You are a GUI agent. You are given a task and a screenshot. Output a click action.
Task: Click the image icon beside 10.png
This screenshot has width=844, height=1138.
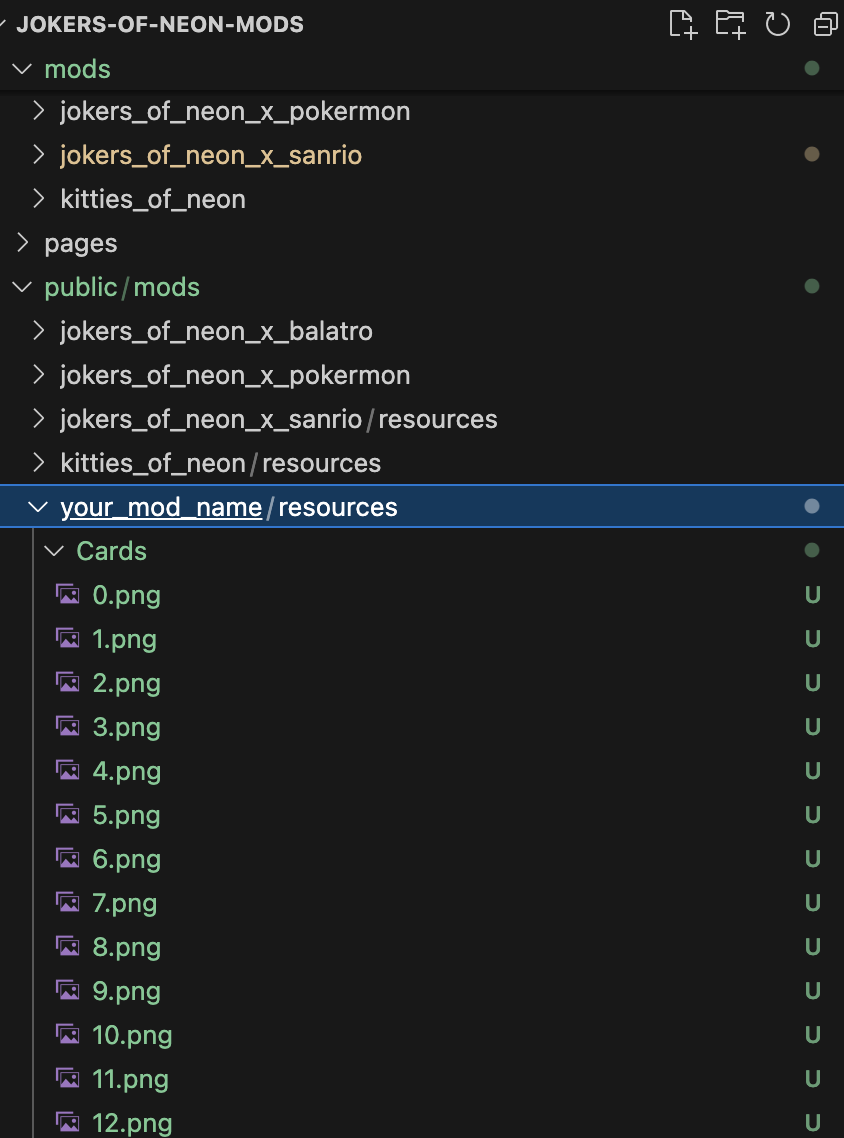pos(68,1034)
